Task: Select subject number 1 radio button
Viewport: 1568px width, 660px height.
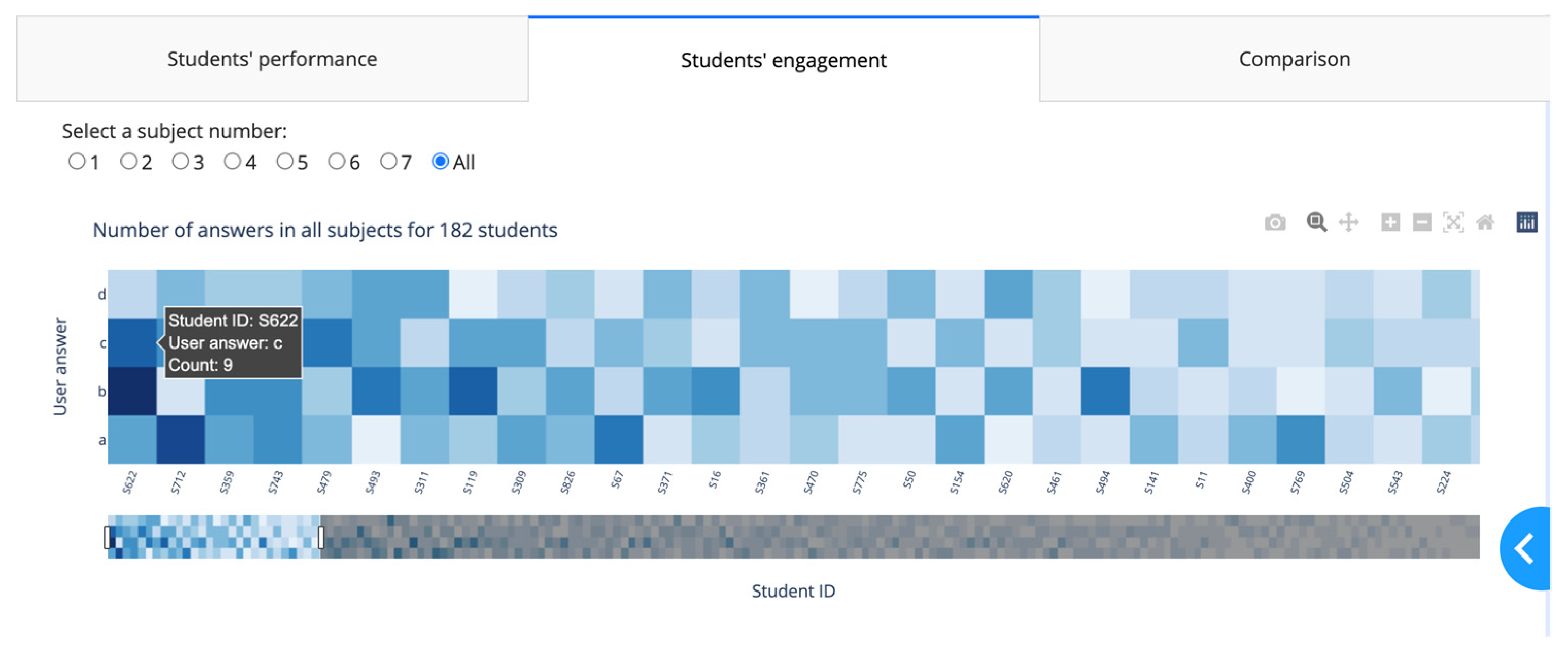Action: (77, 161)
